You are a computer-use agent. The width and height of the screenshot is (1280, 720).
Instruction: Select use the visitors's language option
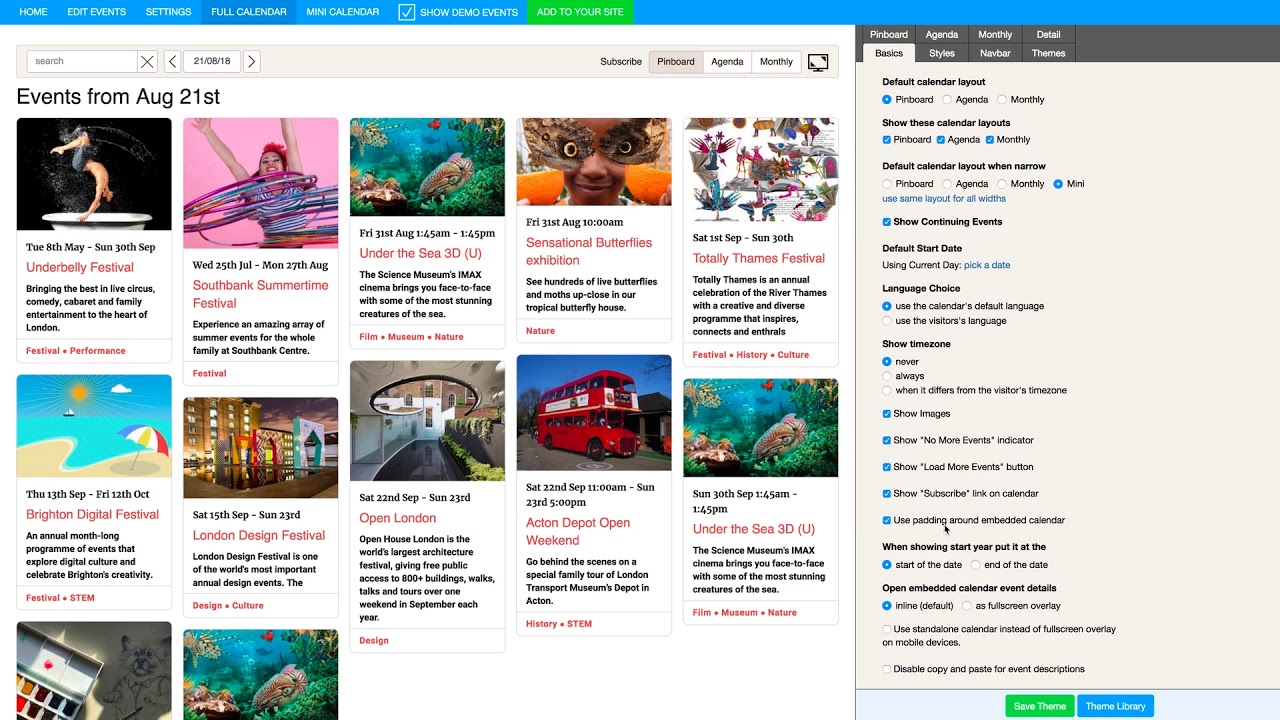point(887,321)
